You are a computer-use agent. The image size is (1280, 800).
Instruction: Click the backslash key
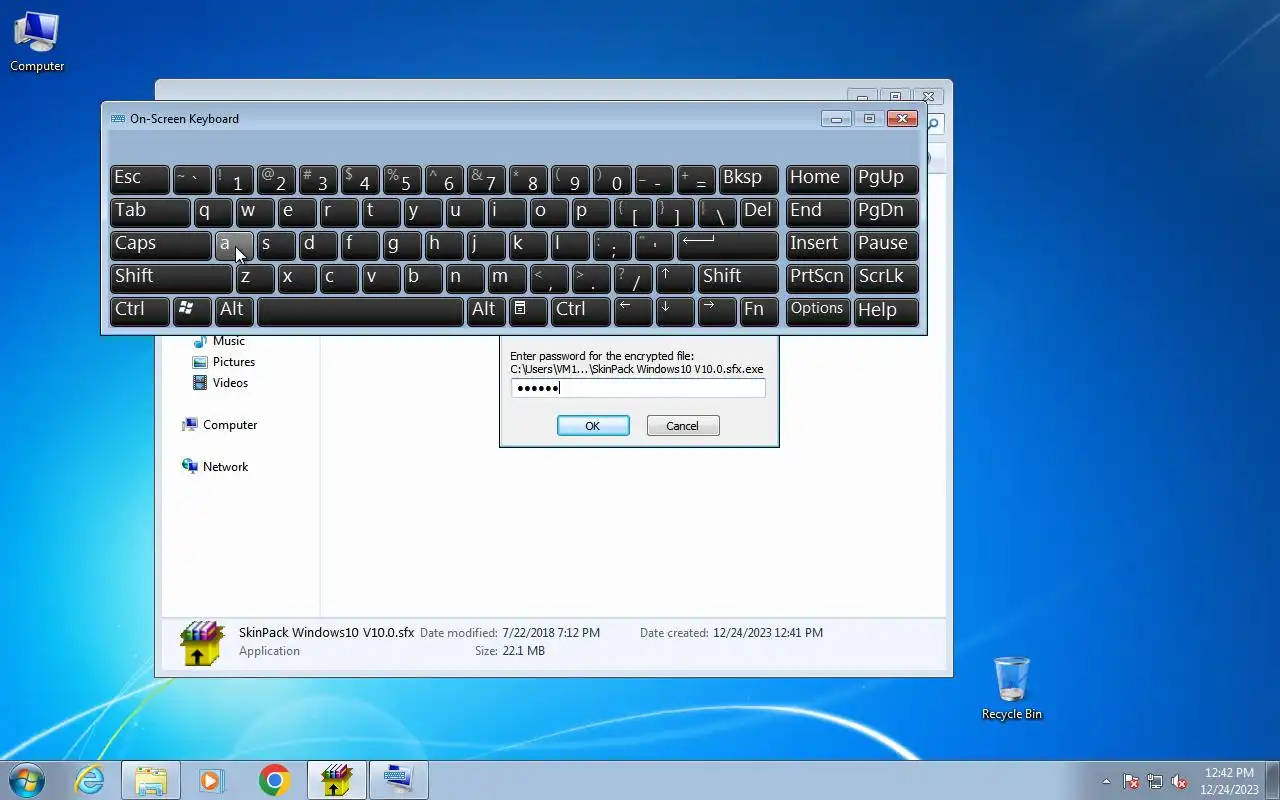[x=717, y=212]
